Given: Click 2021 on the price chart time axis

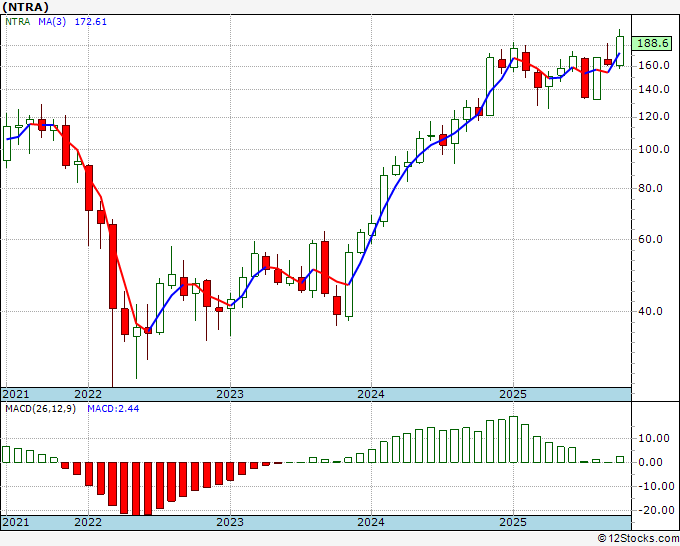Looking at the screenshot, I should coord(16,394).
